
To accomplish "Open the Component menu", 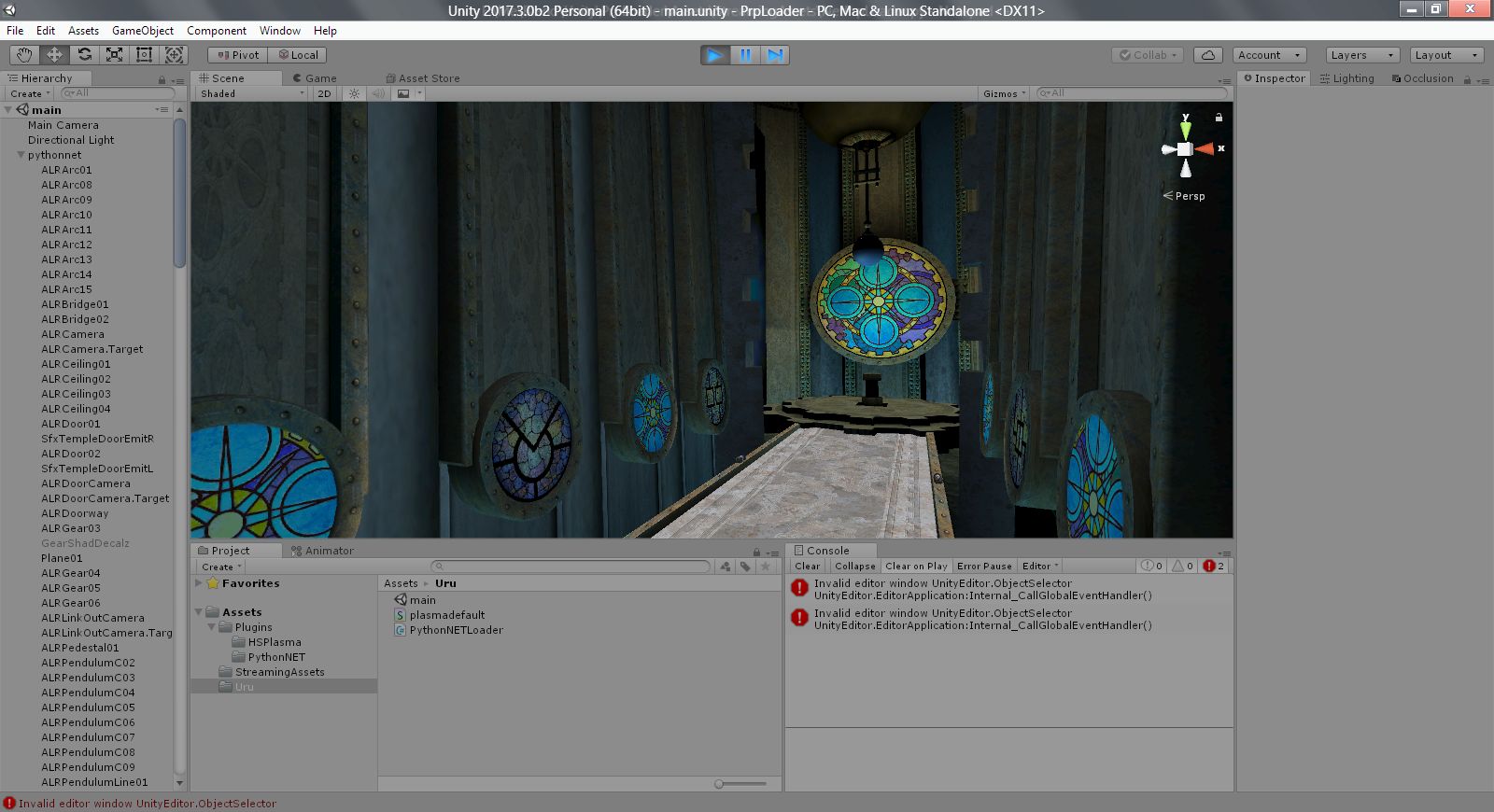I will pos(217,31).
